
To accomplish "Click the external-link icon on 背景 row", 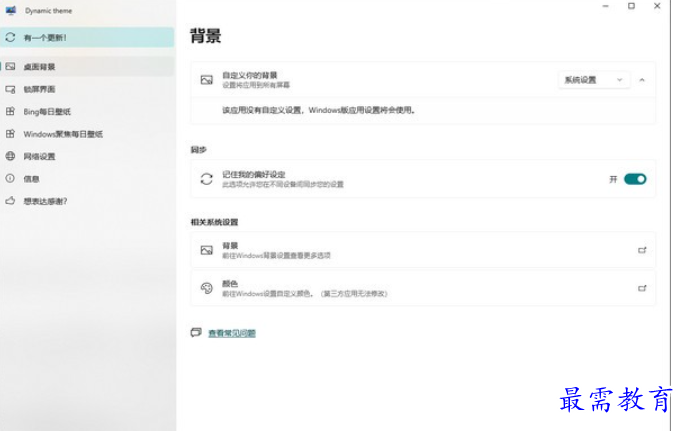I will click(x=642, y=250).
